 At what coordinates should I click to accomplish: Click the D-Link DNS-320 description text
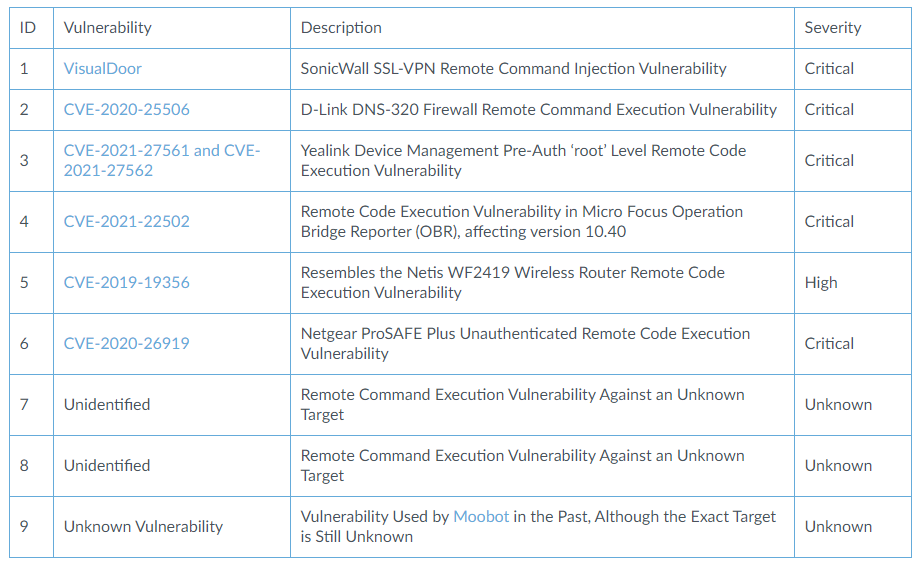(539, 110)
